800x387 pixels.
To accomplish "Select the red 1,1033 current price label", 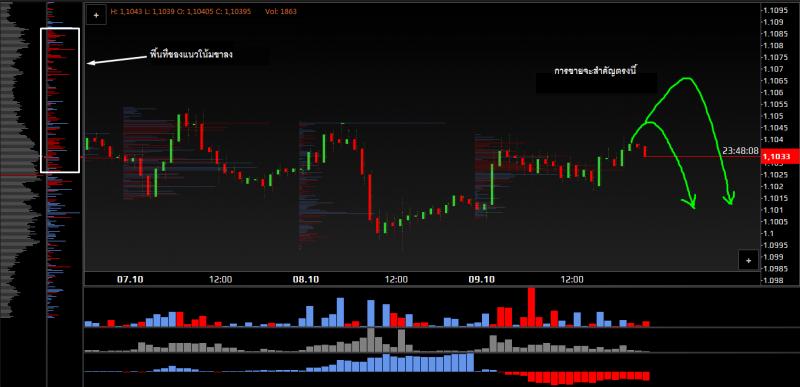I will point(780,157).
